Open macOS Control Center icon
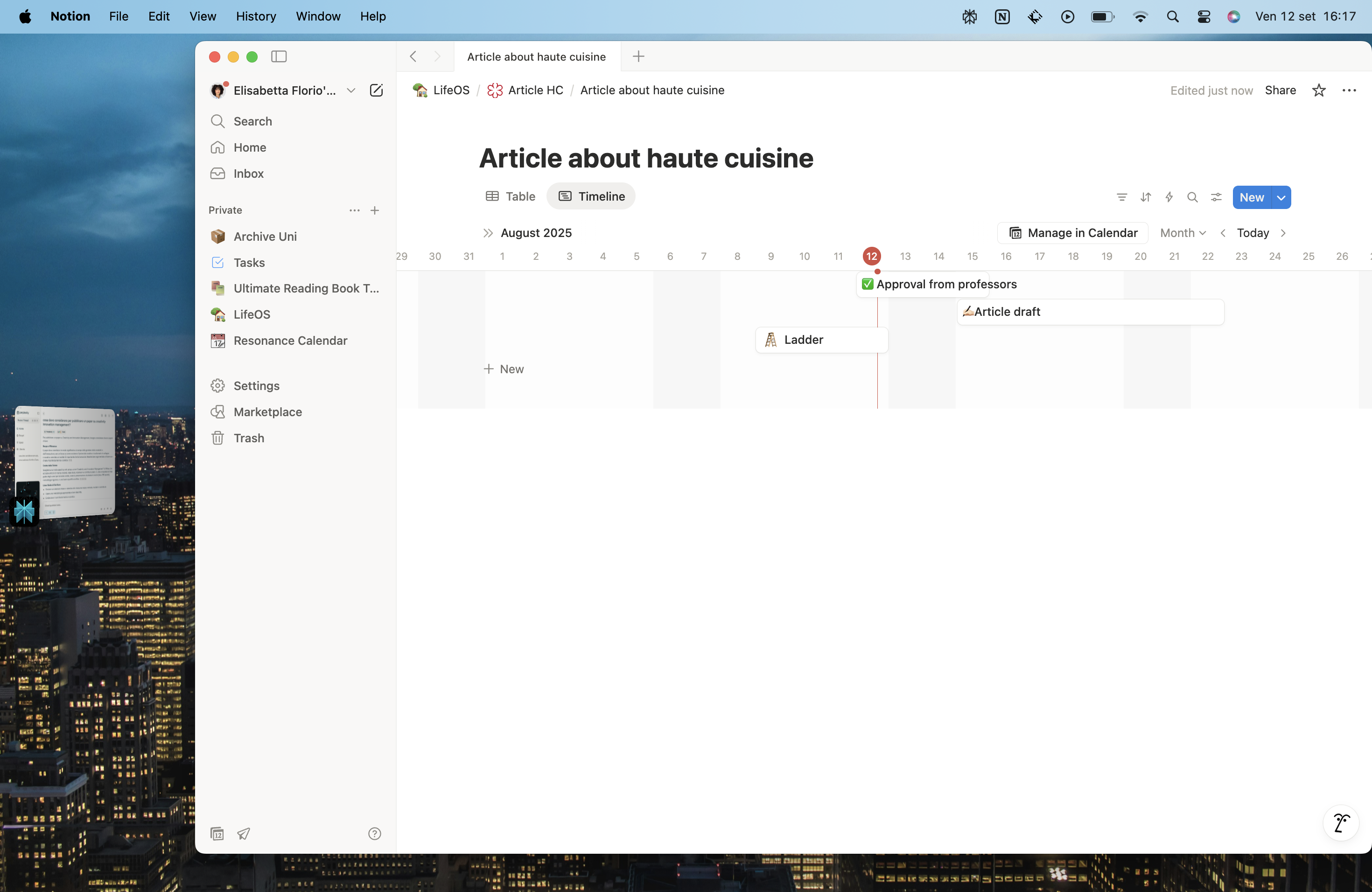The image size is (1372, 892). tap(1203, 16)
